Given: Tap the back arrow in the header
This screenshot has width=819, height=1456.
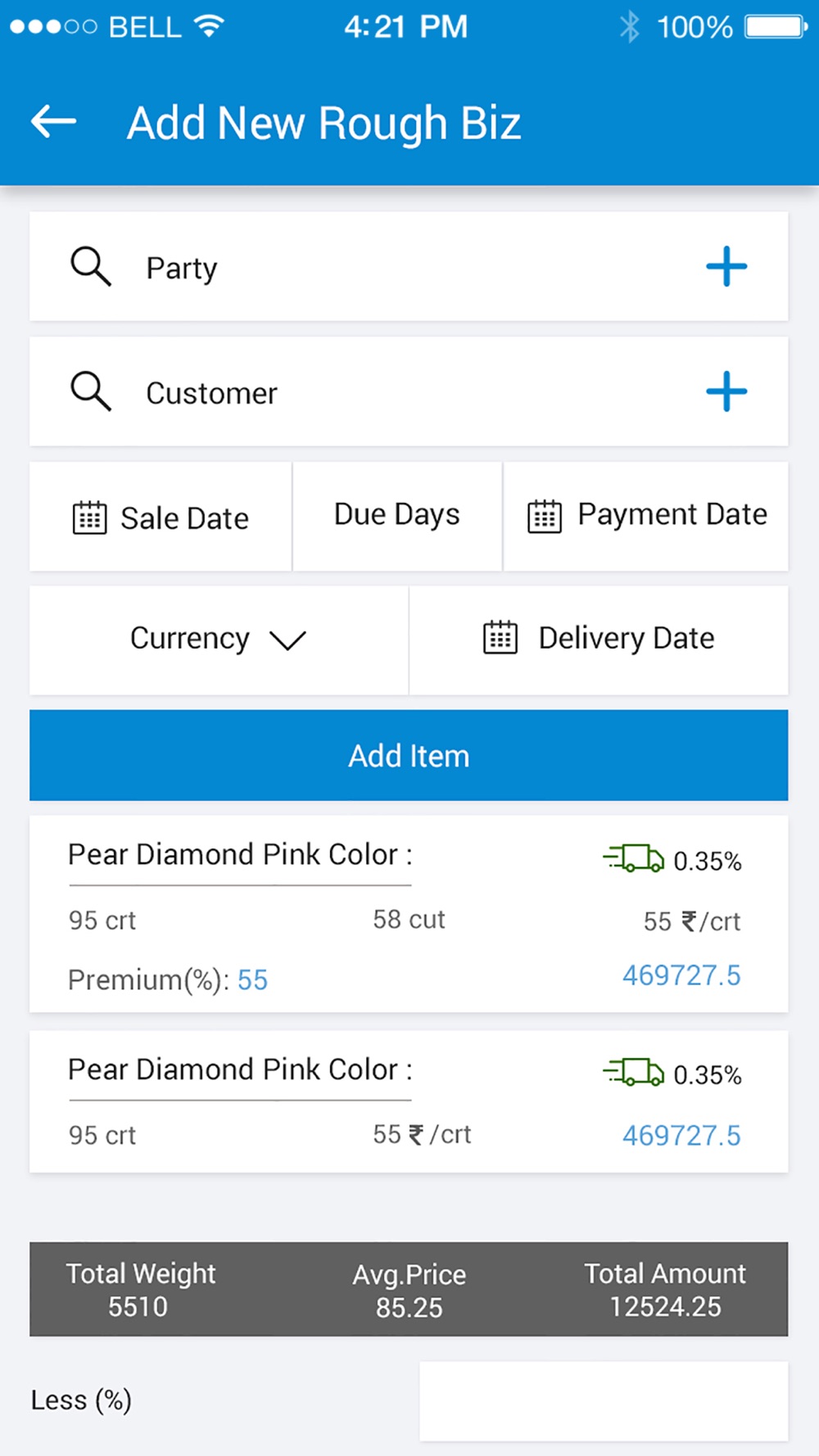Looking at the screenshot, I should [53, 121].
